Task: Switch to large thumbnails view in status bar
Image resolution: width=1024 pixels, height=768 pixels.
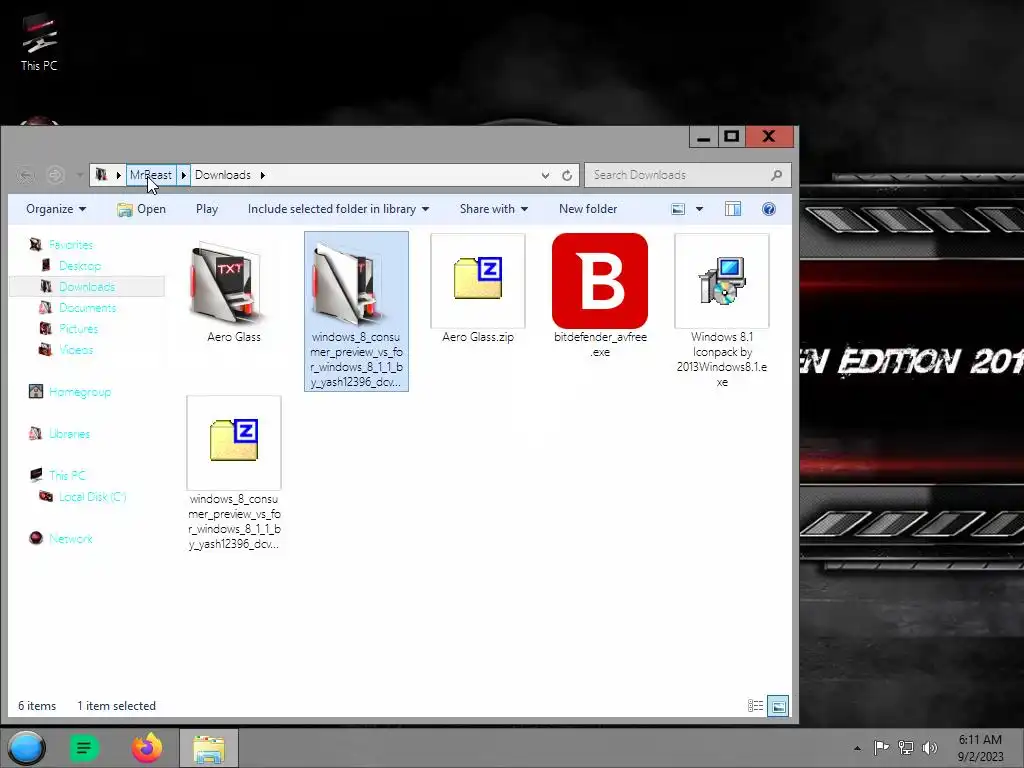Action: tap(778, 706)
